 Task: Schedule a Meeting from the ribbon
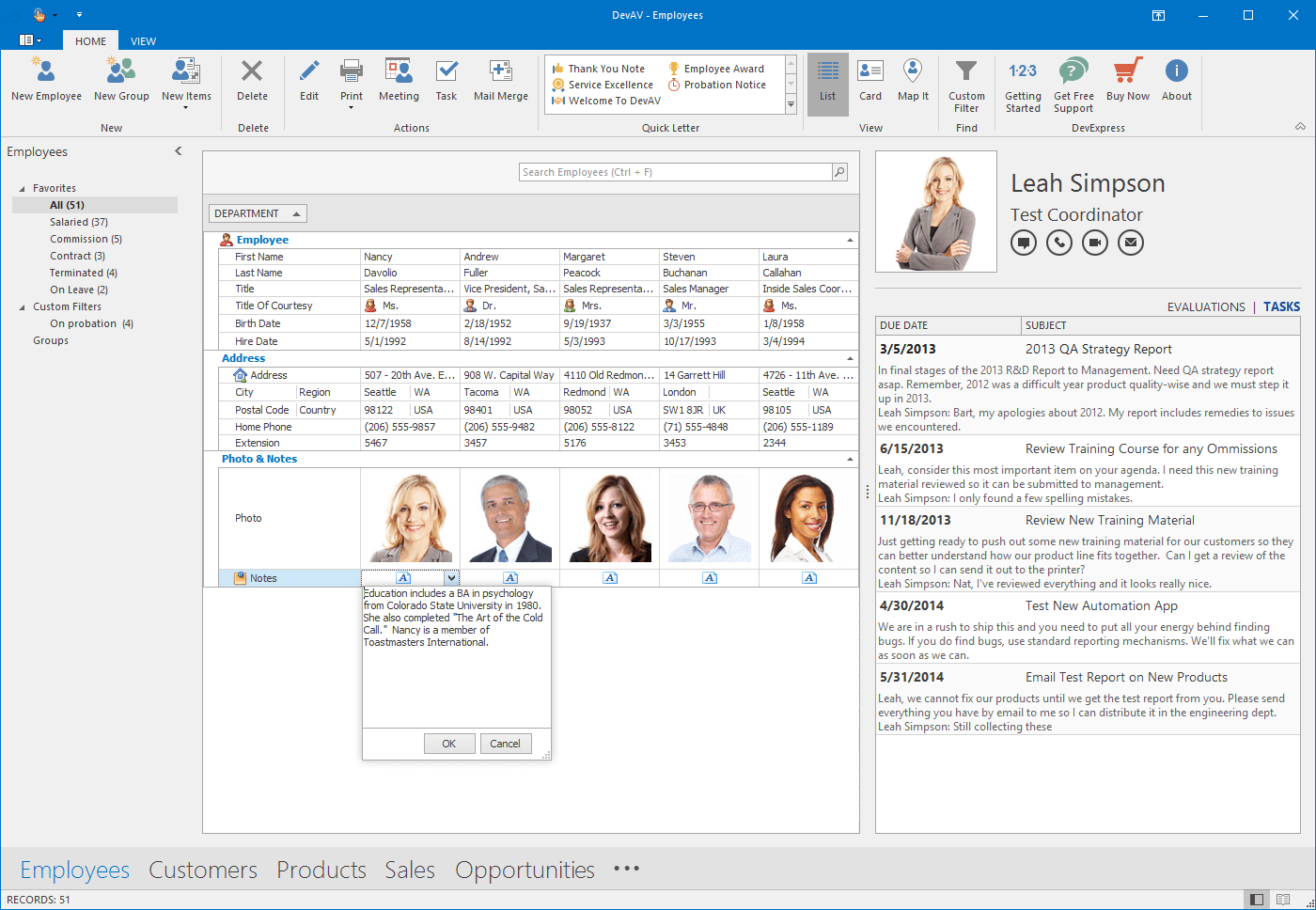399,83
